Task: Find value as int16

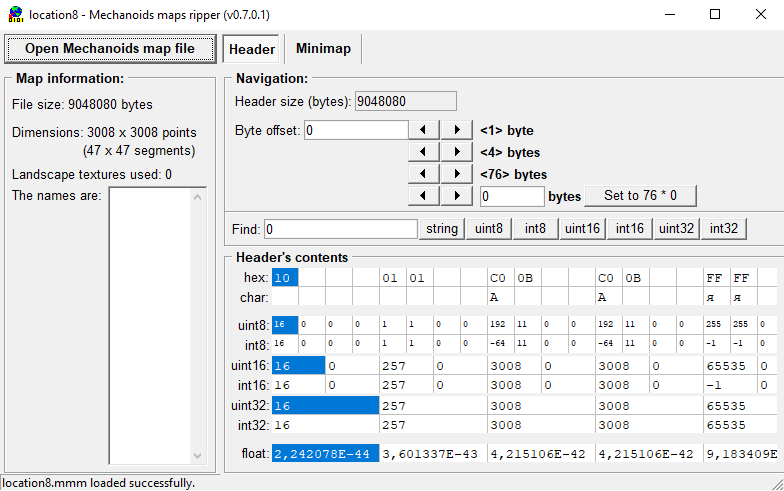Action: (x=629, y=229)
